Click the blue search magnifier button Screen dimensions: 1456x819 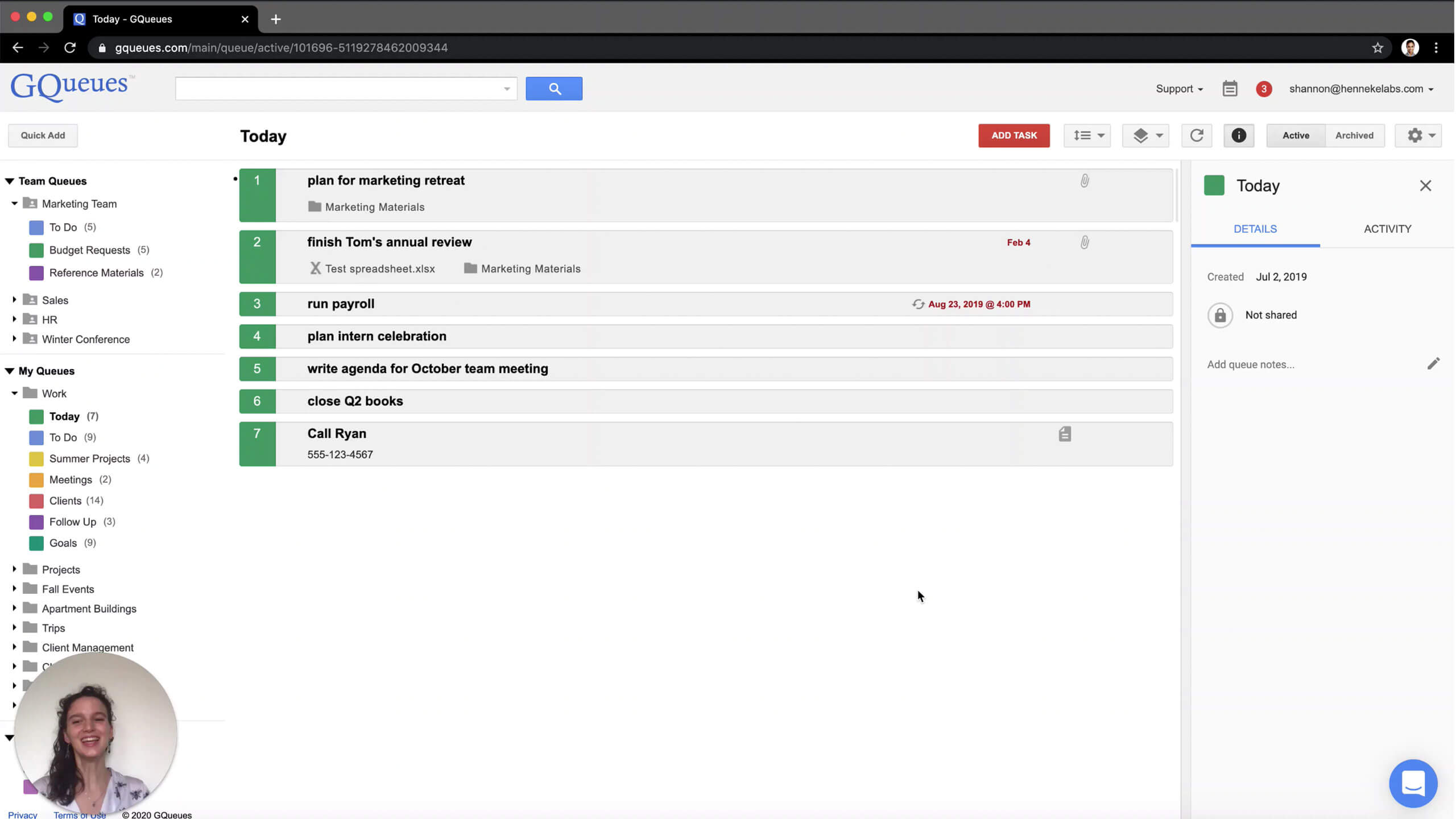pyautogui.click(x=554, y=89)
